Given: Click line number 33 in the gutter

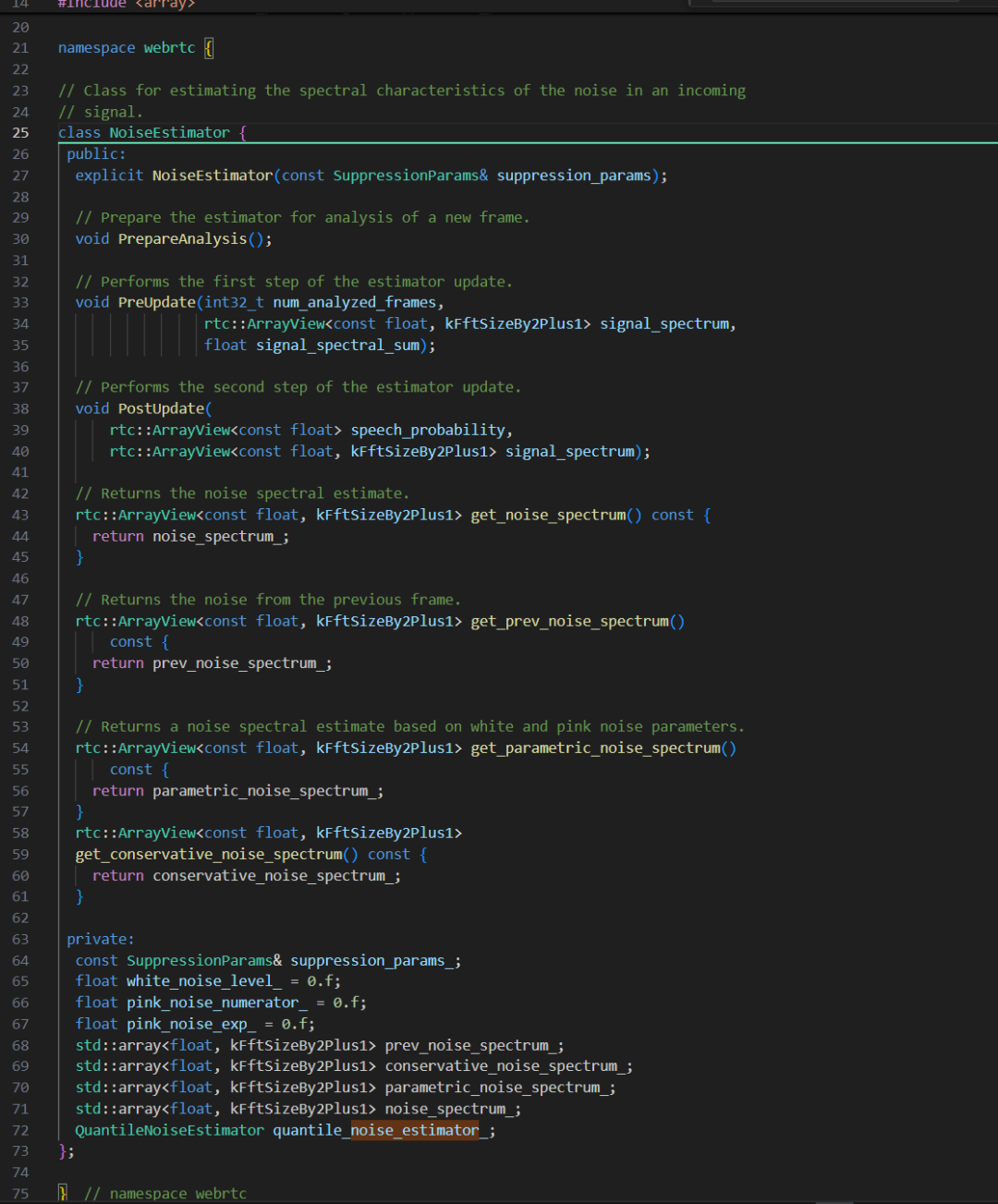Looking at the screenshot, I should click(x=20, y=302).
